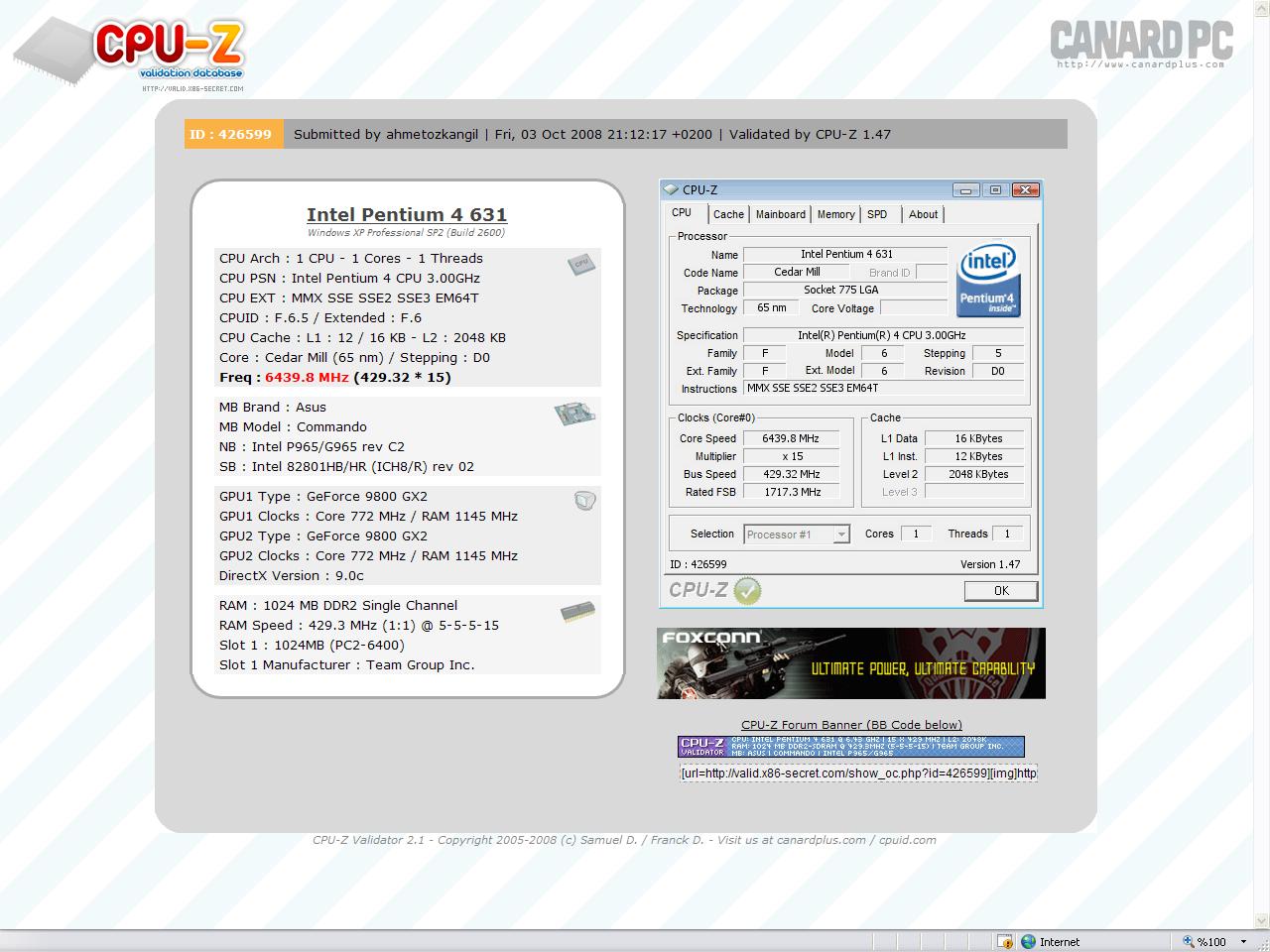
Task: Click the Technology 65 nm field
Action: click(x=772, y=307)
